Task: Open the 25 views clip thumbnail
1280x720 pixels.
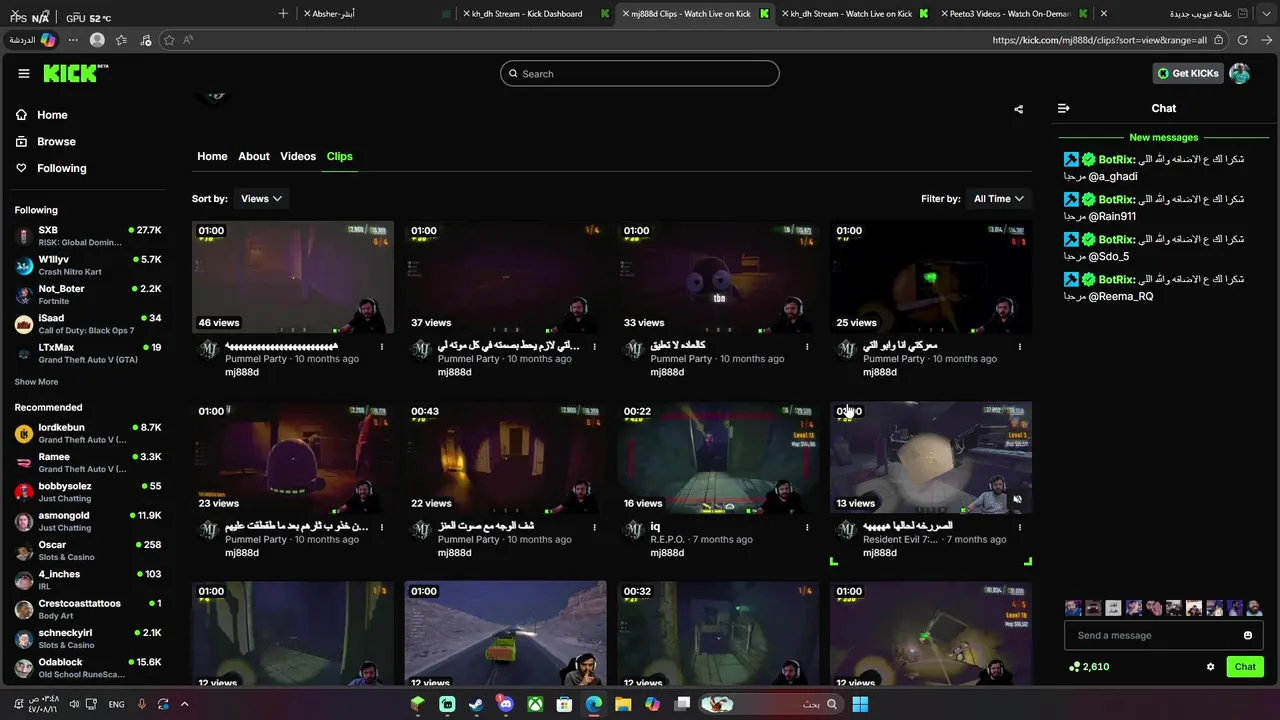Action: 931,277
